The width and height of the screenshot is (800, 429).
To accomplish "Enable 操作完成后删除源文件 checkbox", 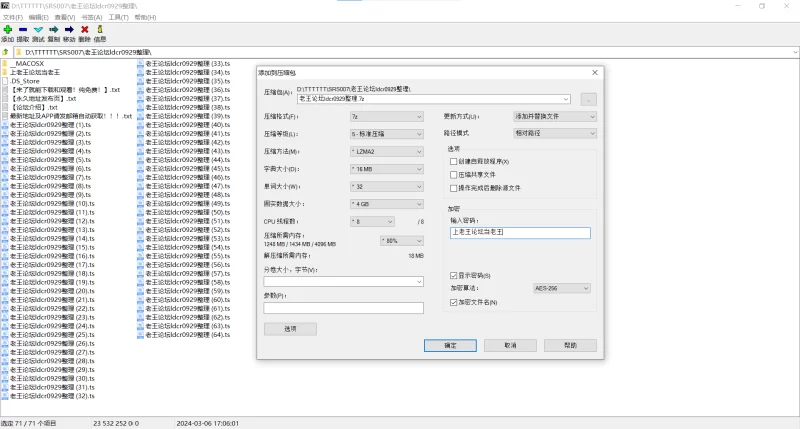I will 453,188.
